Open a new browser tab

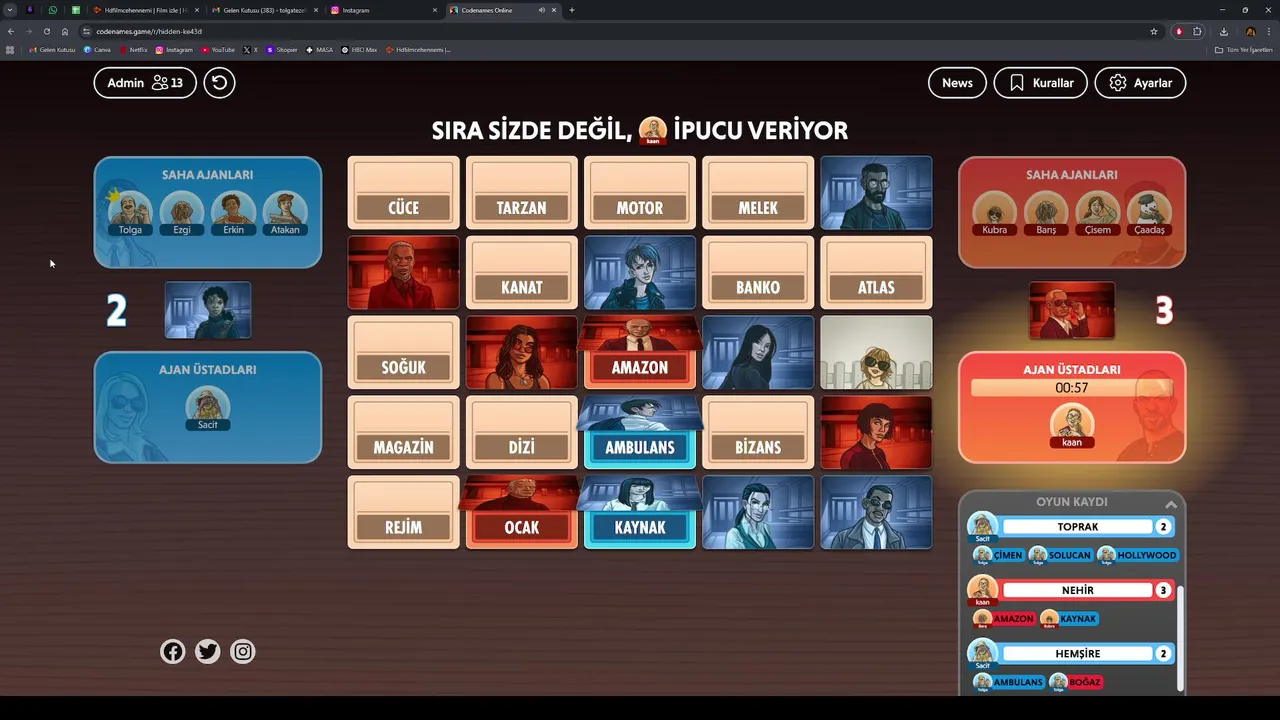572,10
